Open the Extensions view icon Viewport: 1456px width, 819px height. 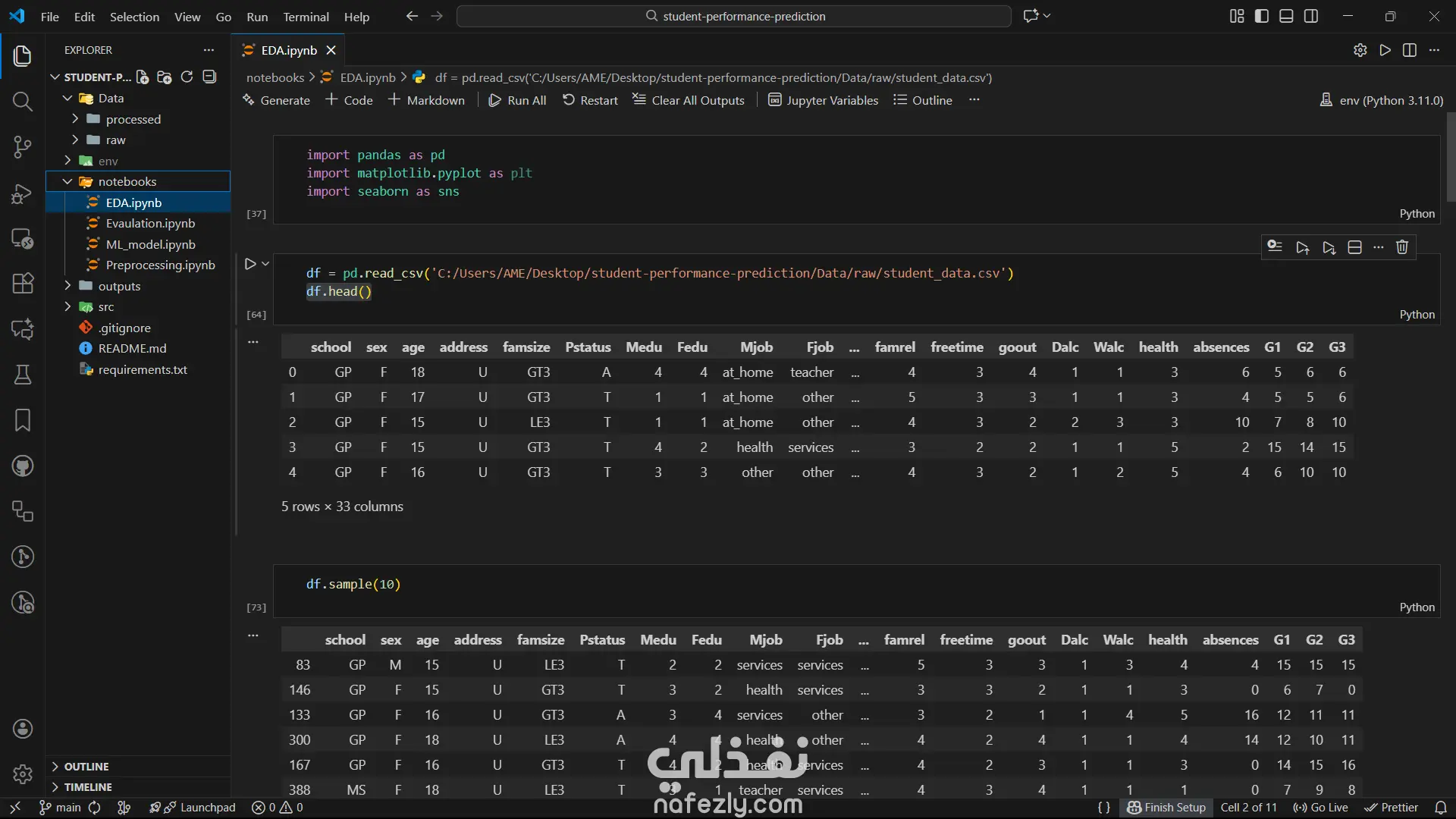click(23, 284)
